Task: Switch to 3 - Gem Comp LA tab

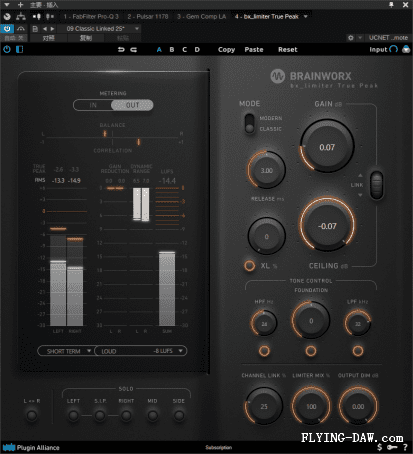Action: (201, 16)
